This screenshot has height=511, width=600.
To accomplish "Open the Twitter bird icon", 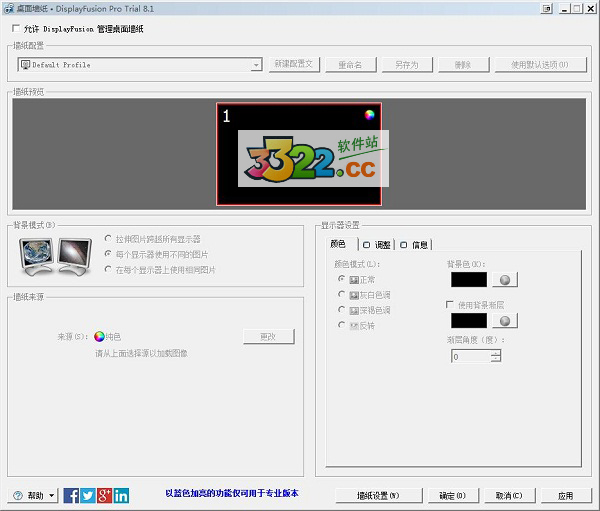I will click(x=88, y=496).
